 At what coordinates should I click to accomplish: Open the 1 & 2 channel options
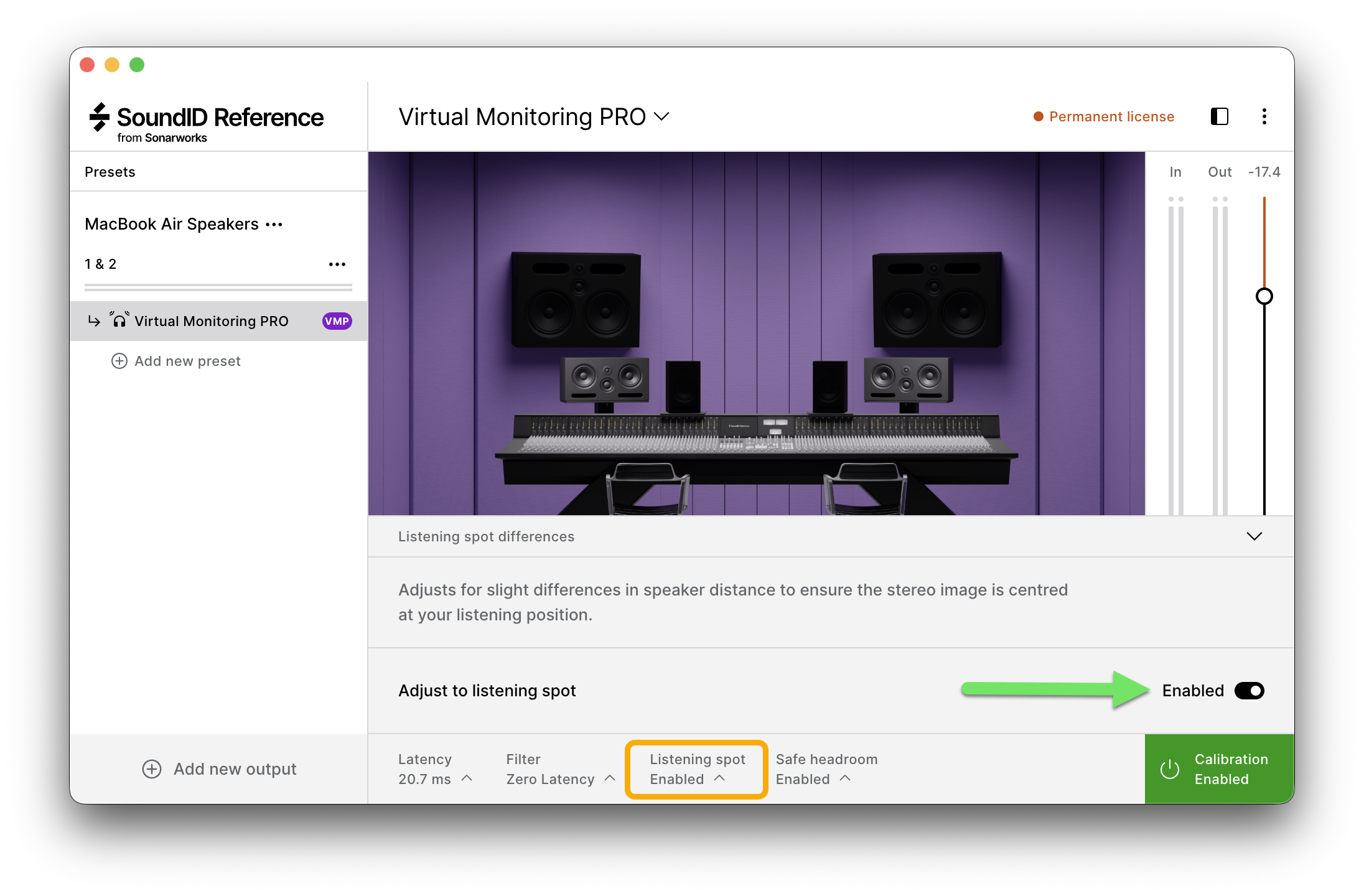pyautogui.click(x=337, y=264)
